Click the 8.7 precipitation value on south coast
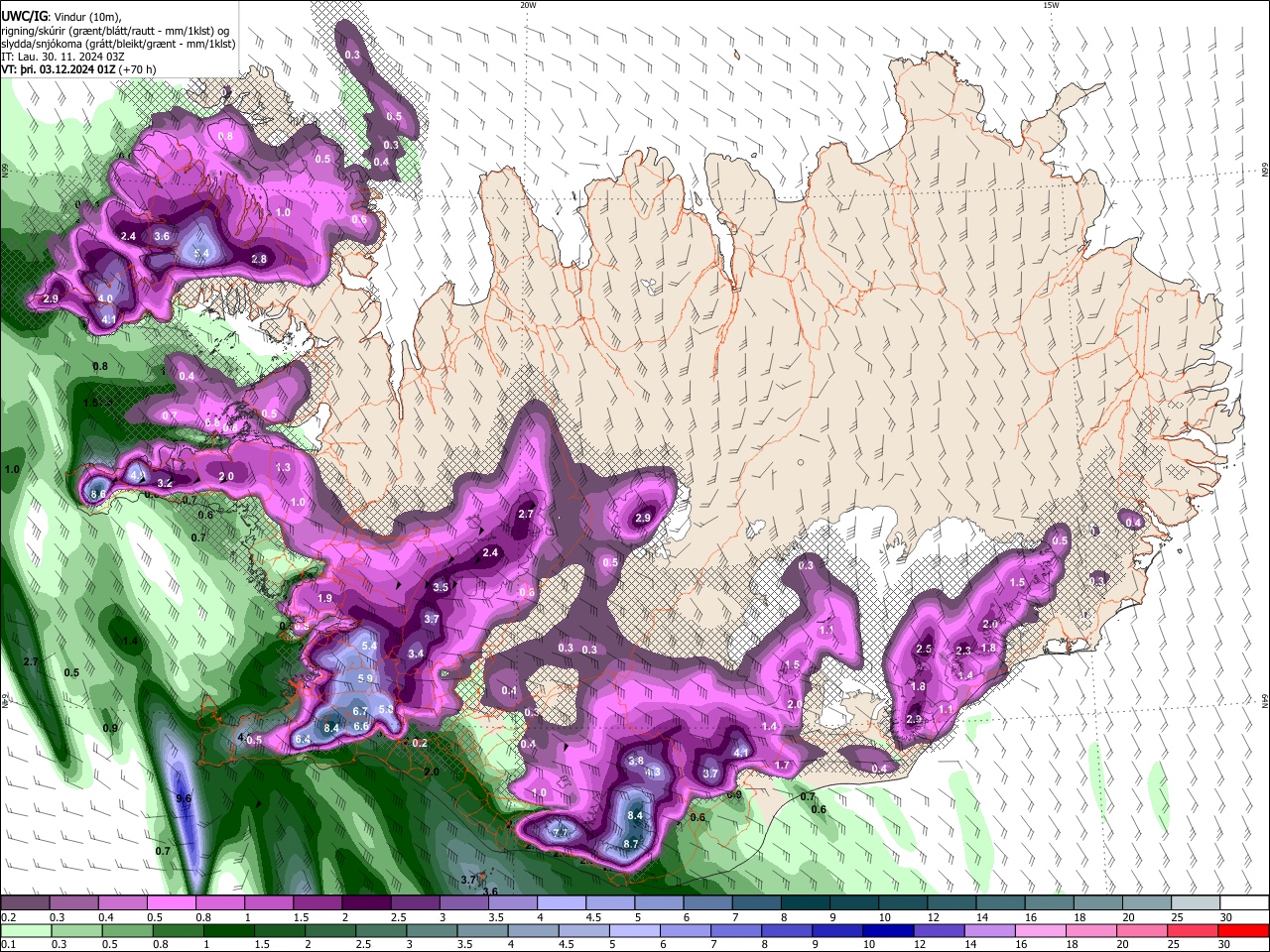Viewport: 1270px width, 952px height. coord(631,844)
